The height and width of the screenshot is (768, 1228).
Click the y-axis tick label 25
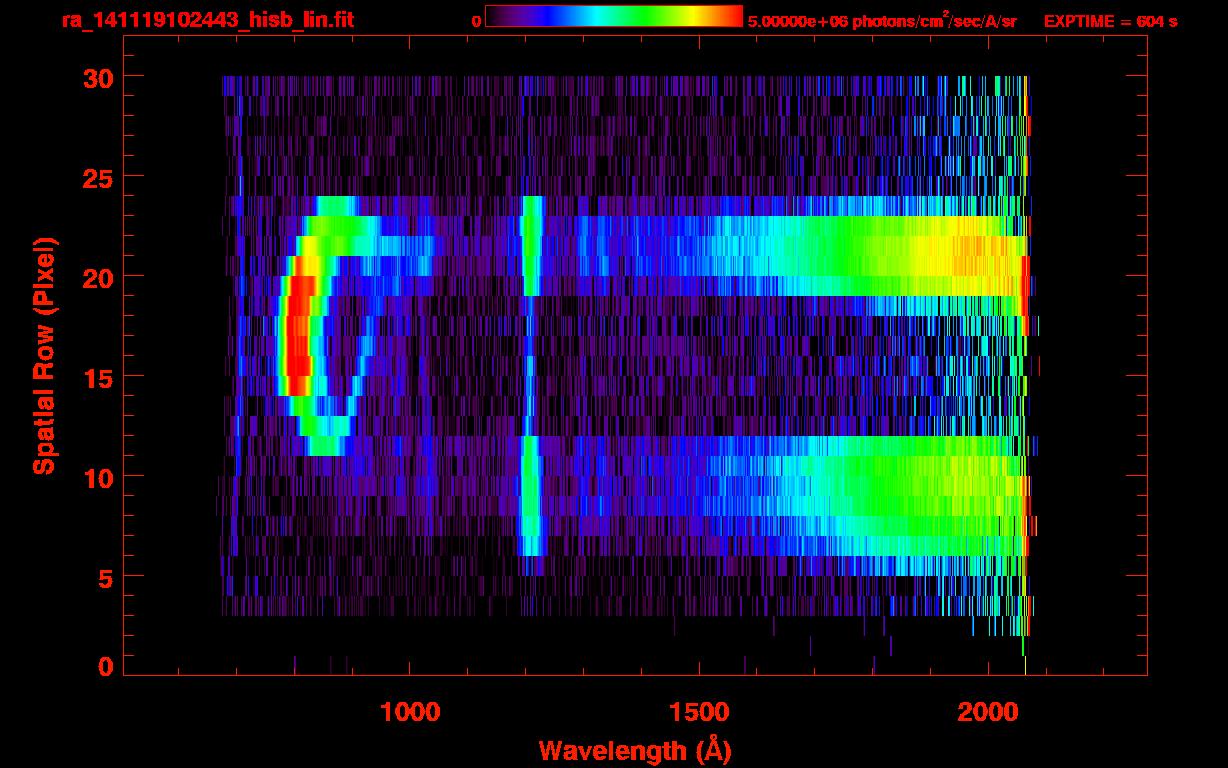point(97,177)
